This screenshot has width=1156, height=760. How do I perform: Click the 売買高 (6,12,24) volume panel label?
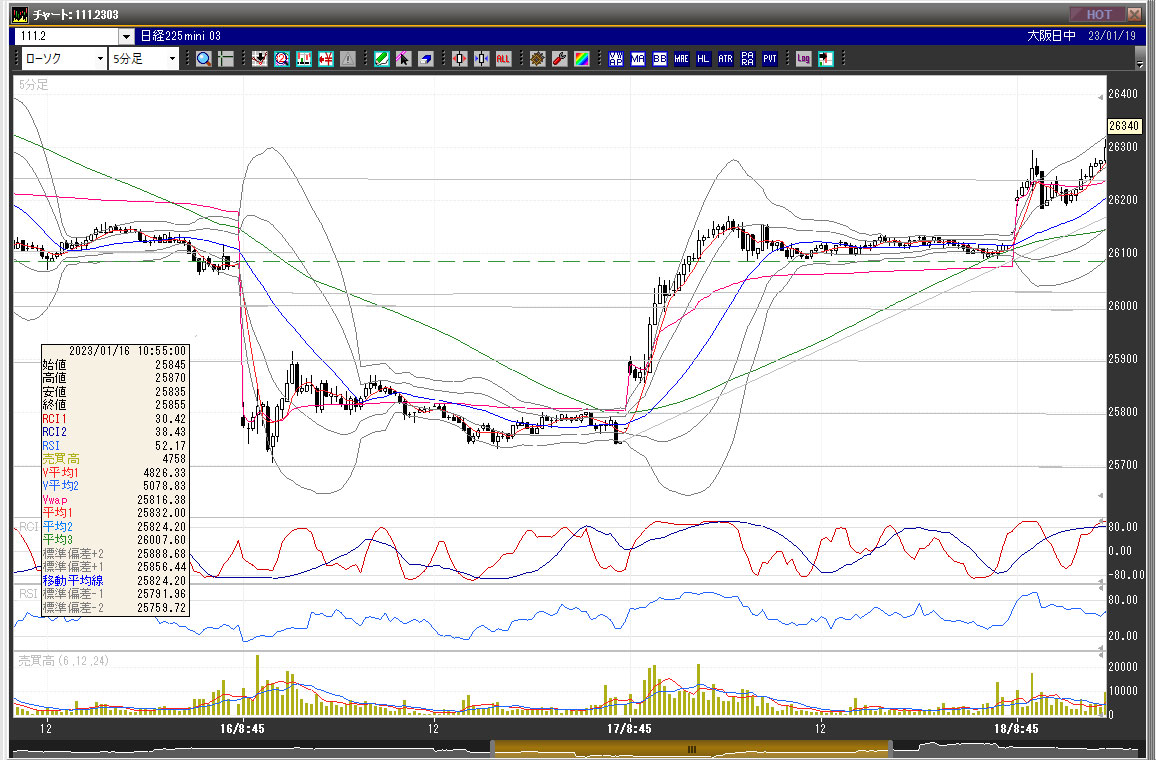tap(63, 660)
